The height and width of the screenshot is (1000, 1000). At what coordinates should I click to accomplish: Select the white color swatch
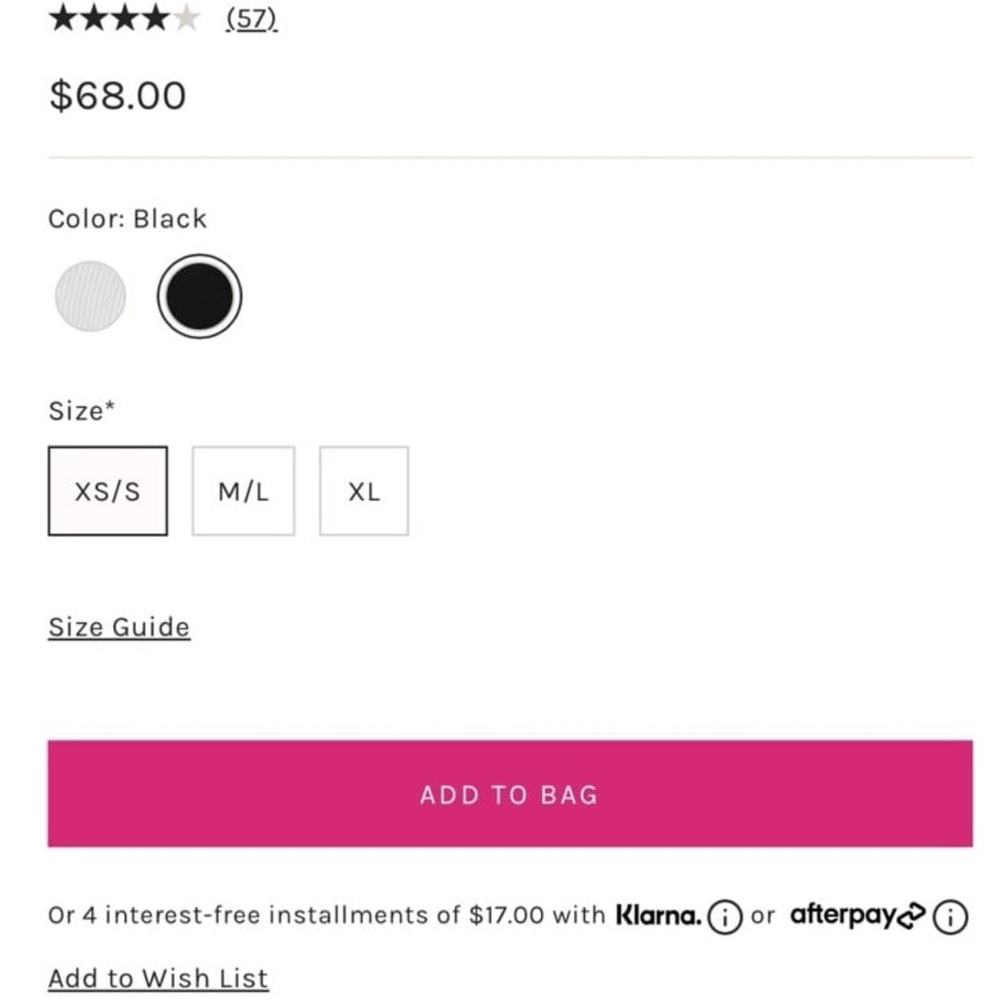pyautogui.click(x=91, y=296)
